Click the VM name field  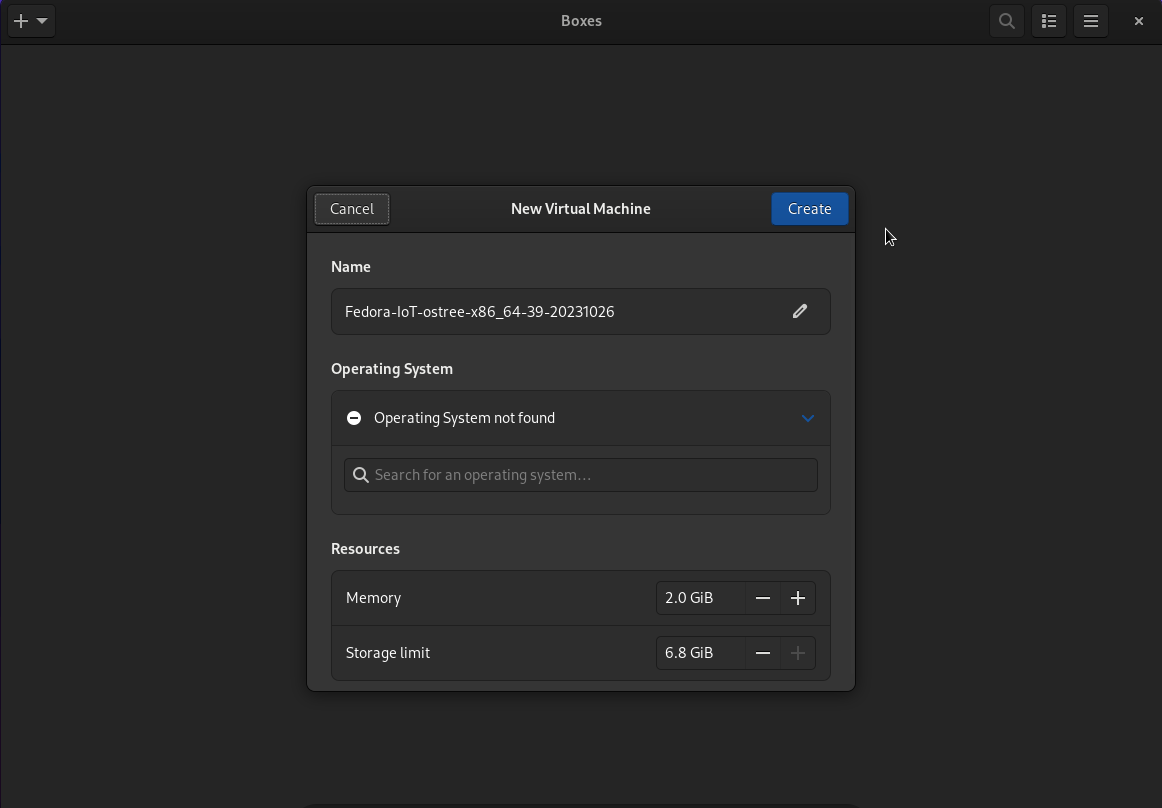(580, 311)
